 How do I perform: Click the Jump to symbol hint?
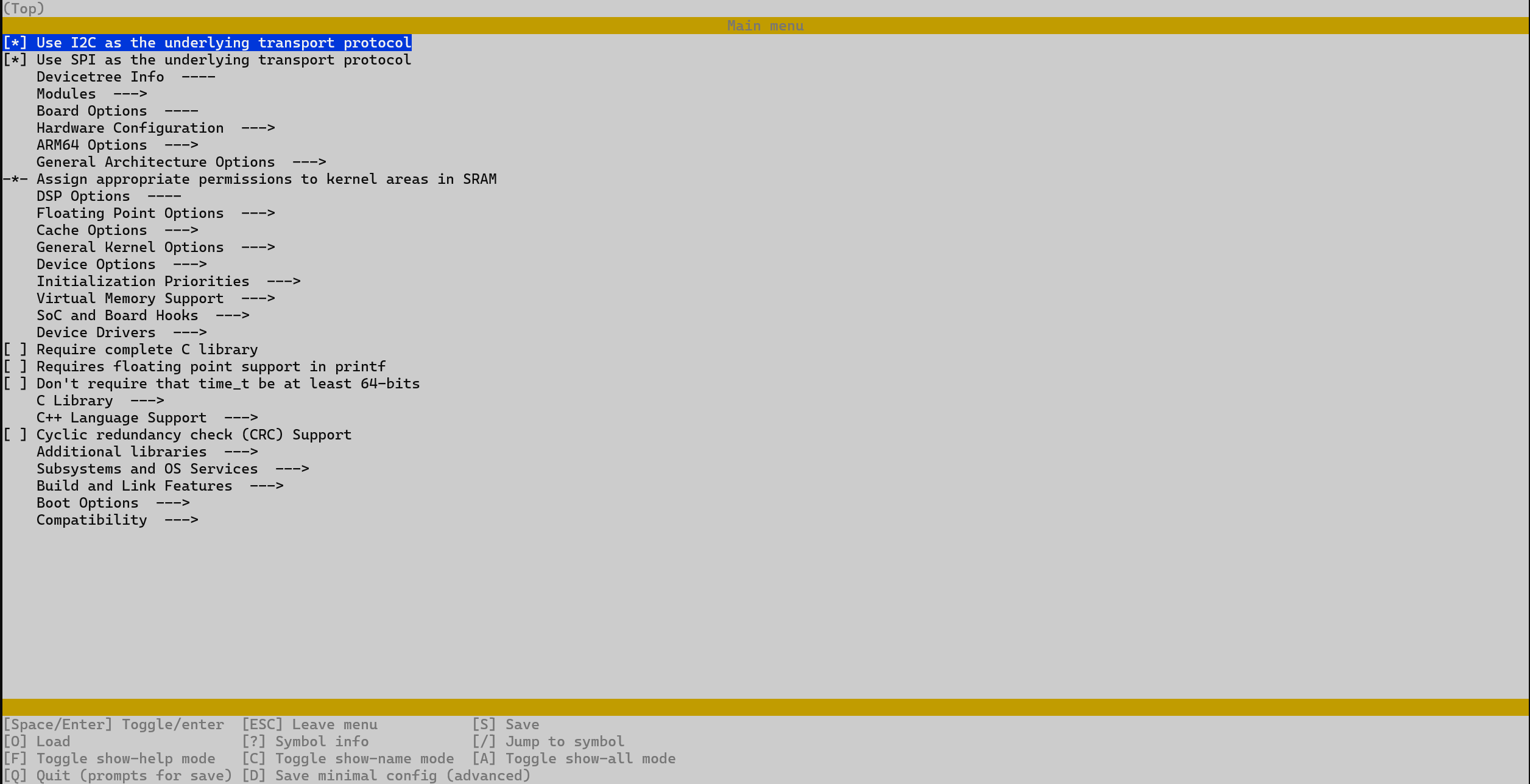548,741
